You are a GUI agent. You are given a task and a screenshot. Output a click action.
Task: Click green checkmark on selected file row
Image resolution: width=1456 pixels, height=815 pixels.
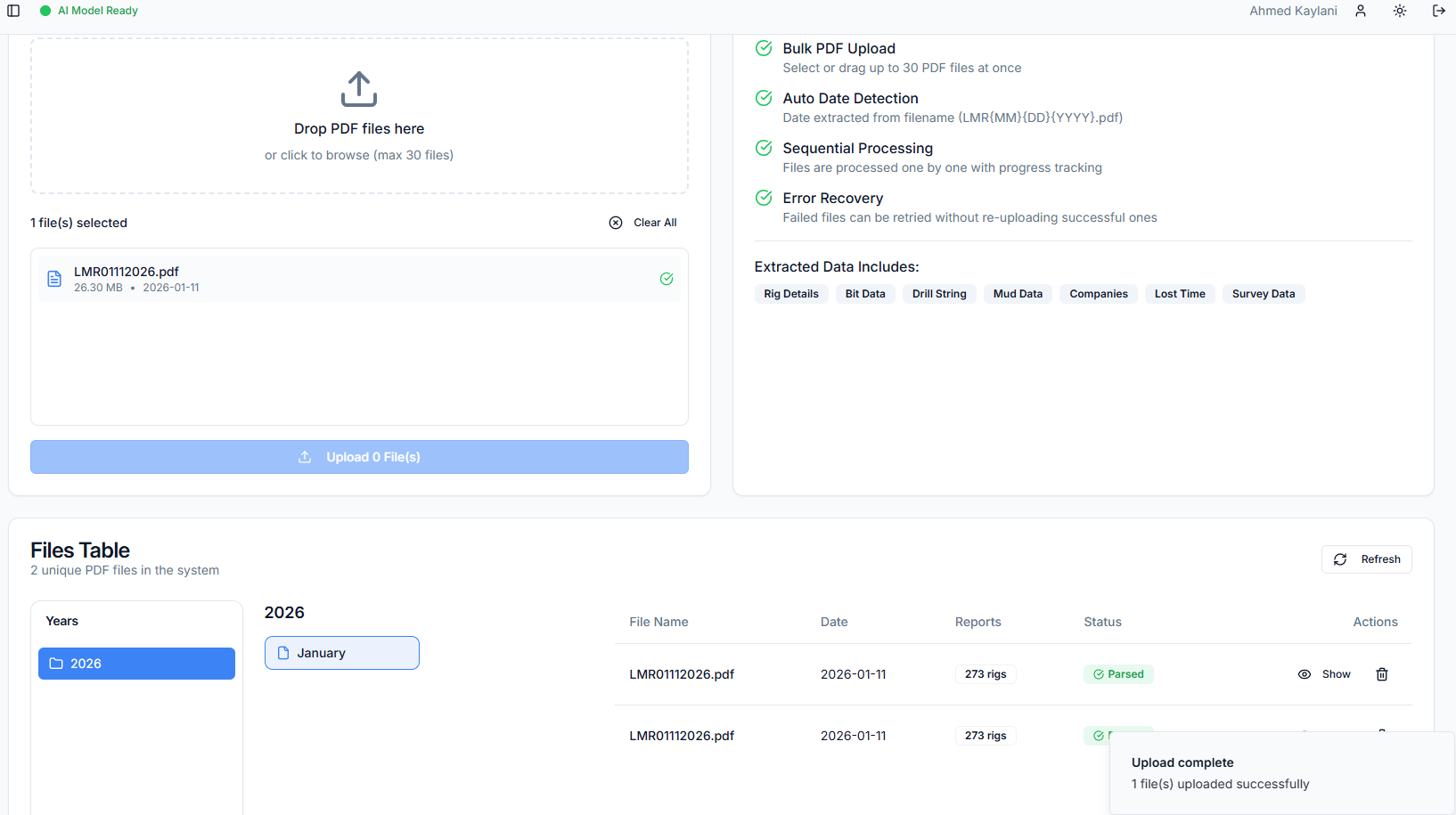pyautogui.click(x=667, y=279)
